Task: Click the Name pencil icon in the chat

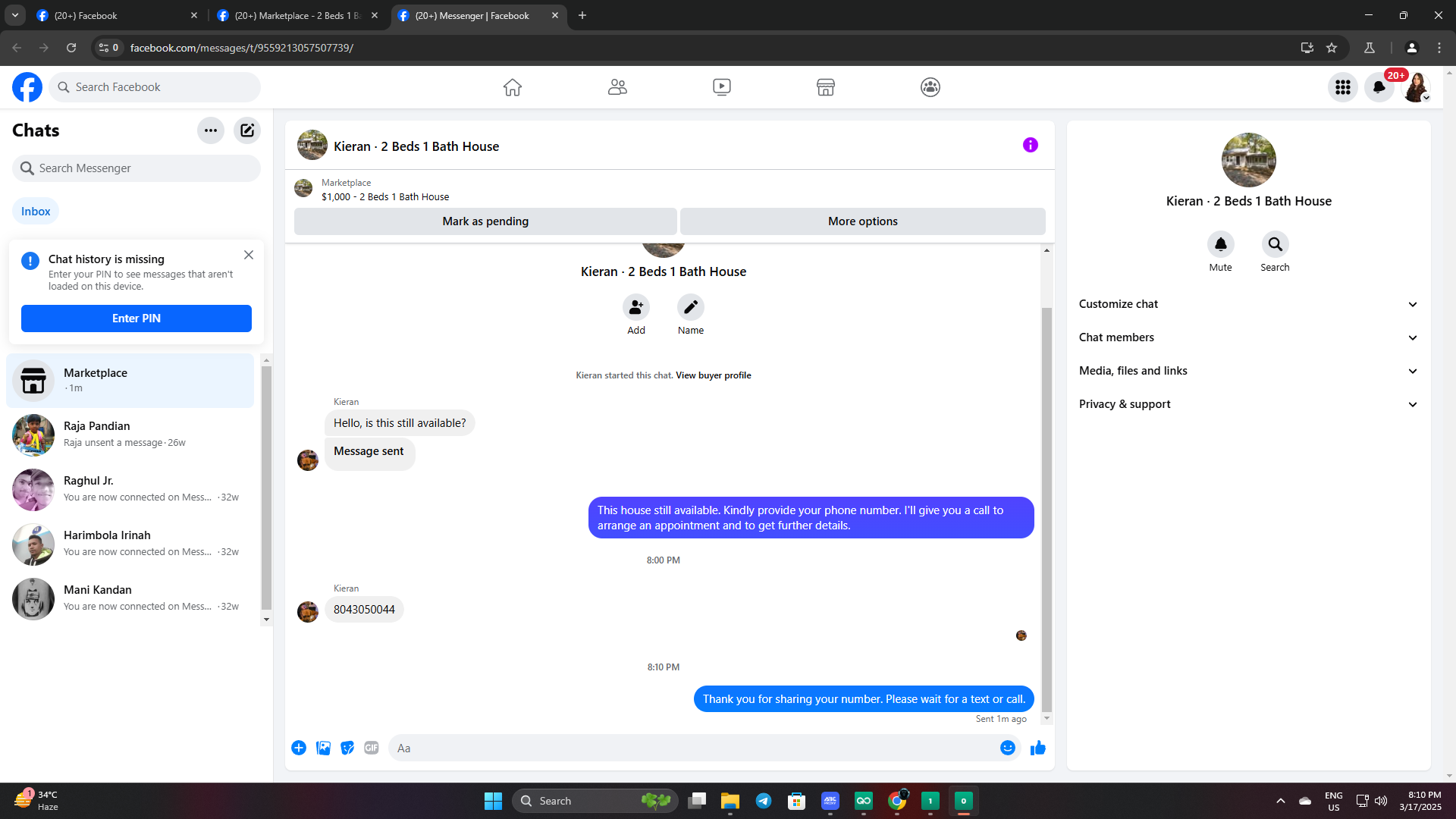Action: click(x=691, y=307)
